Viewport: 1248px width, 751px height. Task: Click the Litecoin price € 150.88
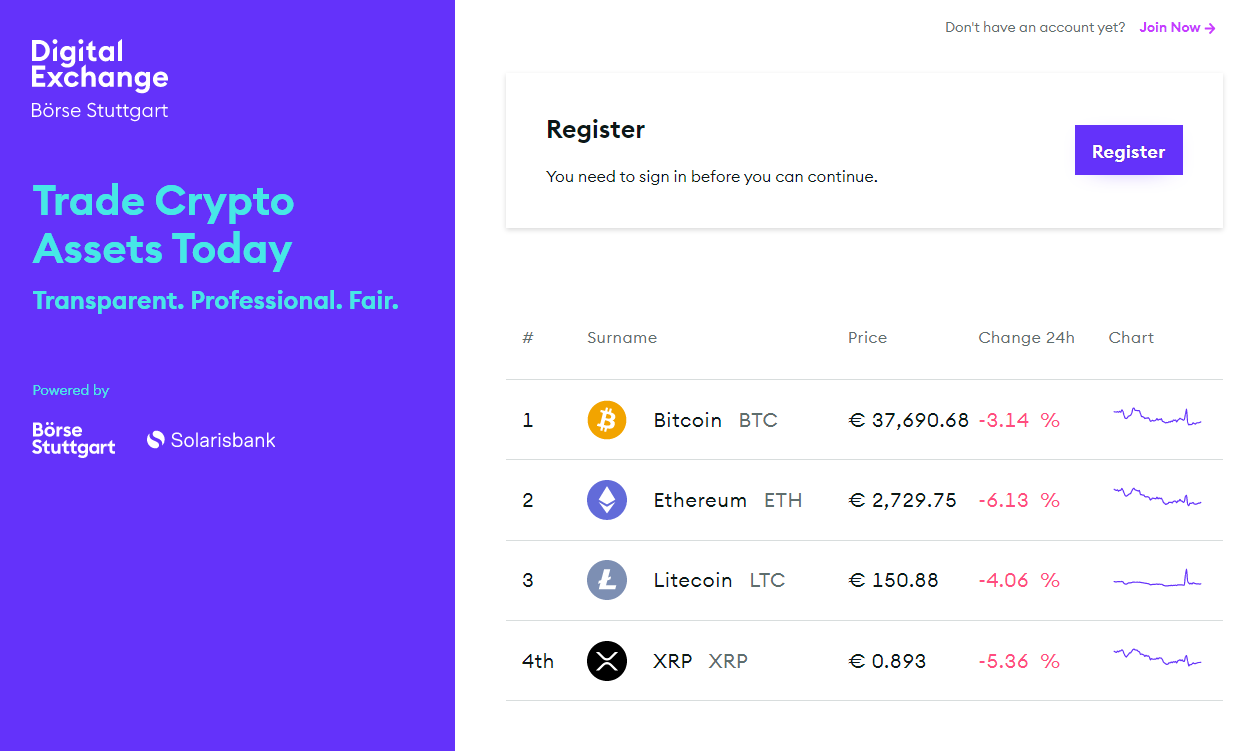coord(893,580)
